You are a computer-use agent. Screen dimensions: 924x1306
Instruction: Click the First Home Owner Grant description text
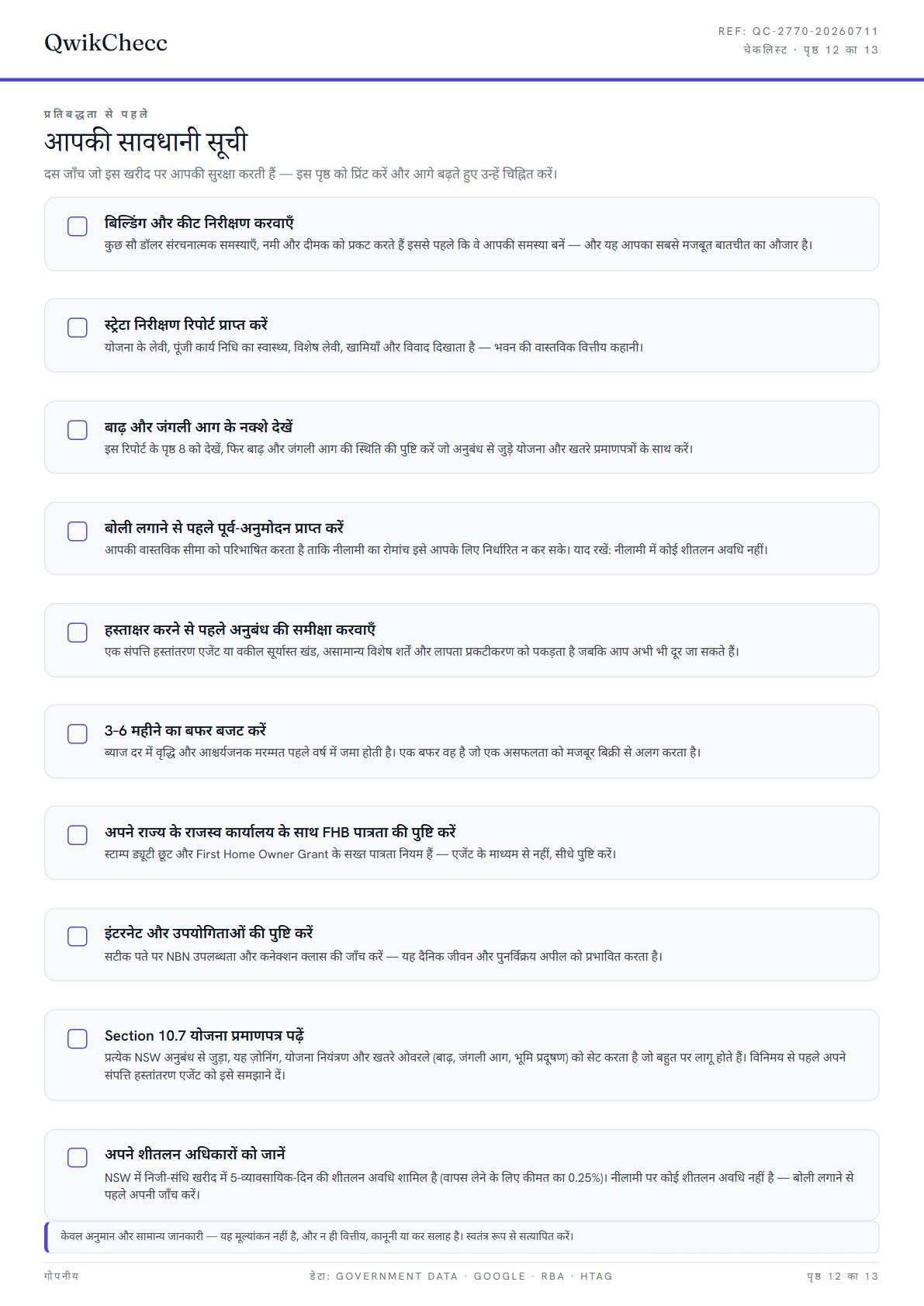coord(361,854)
